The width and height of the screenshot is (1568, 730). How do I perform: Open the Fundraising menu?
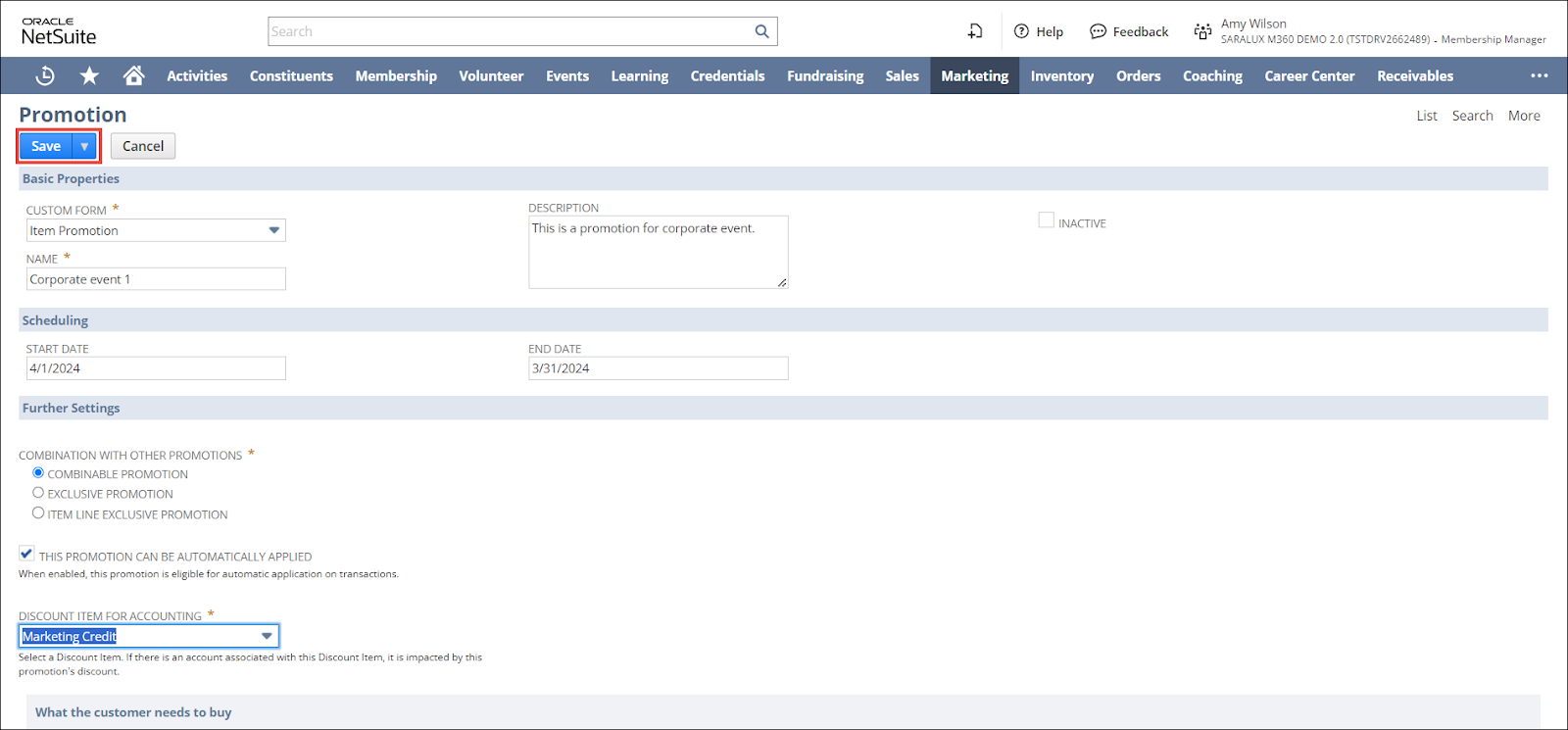pyautogui.click(x=825, y=75)
